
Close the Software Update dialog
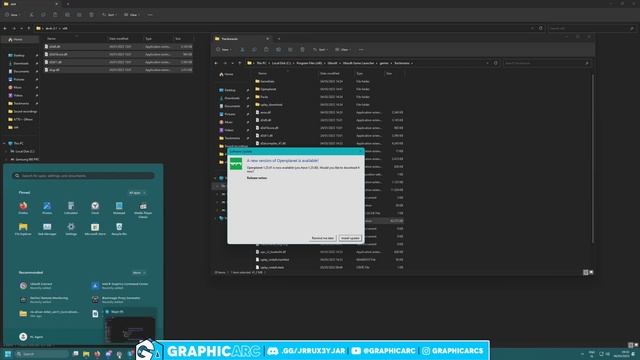pos(360,151)
